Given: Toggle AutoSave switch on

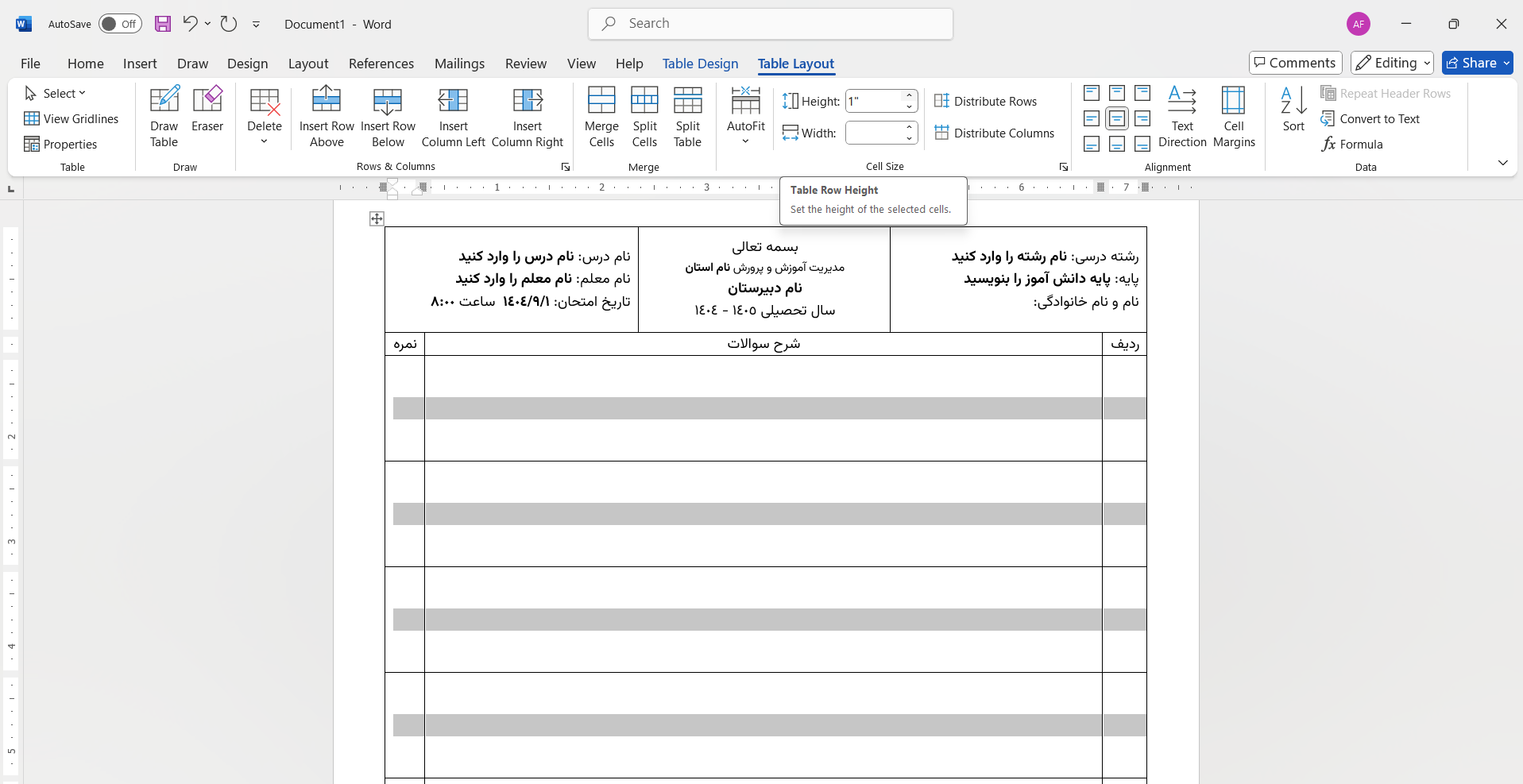Looking at the screenshot, I should tap(120, 24).
